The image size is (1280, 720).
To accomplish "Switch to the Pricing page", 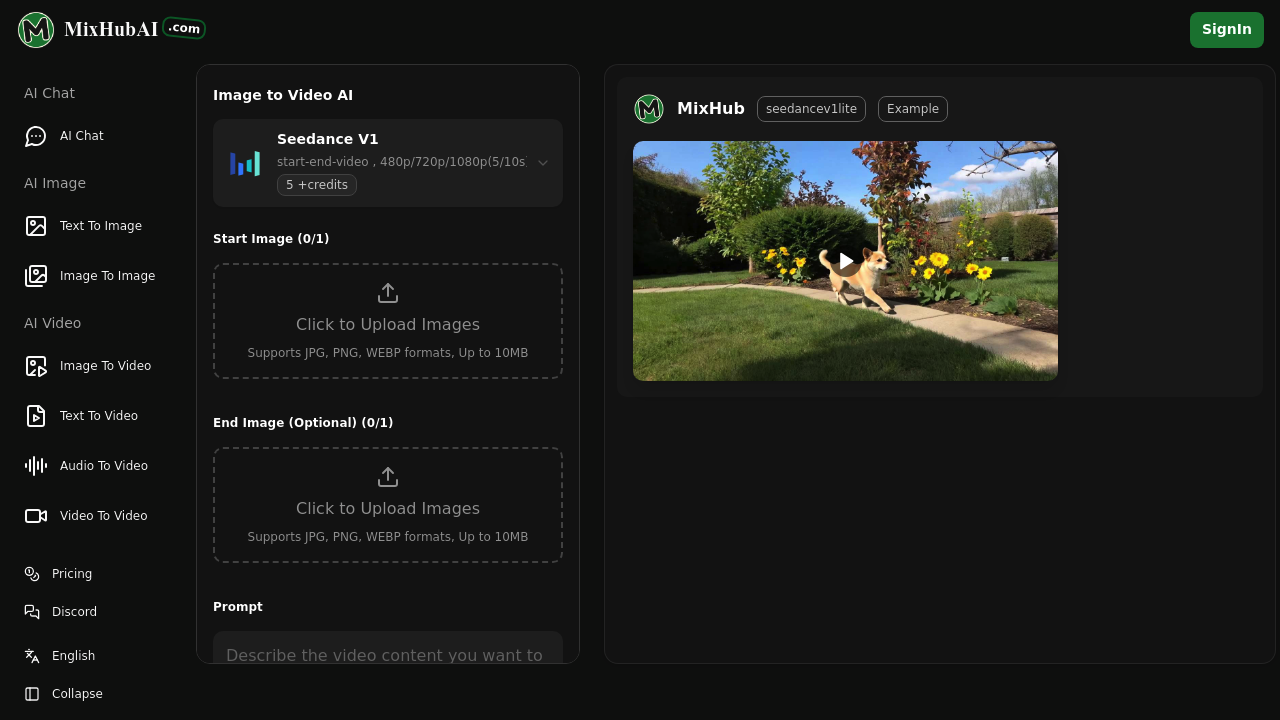I will pos(71,574).
